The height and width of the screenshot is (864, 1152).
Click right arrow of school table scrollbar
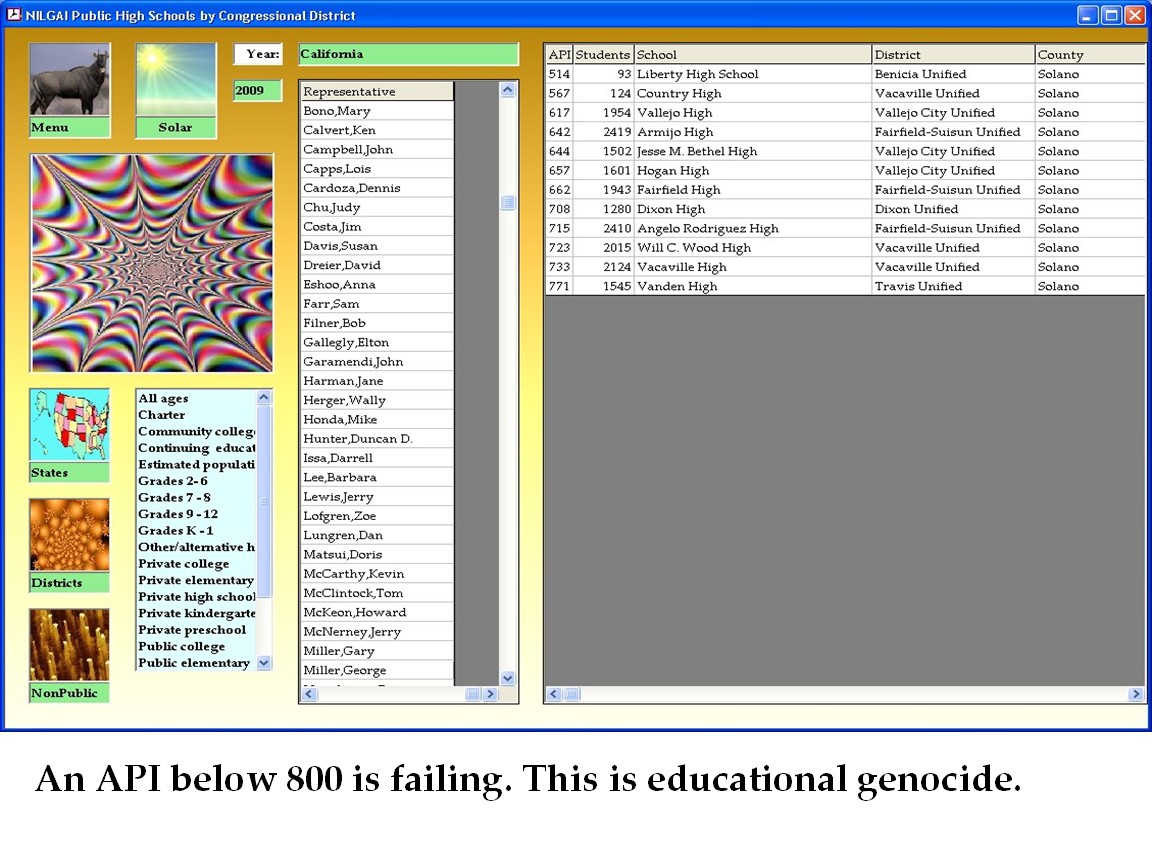pos(1136,694)
